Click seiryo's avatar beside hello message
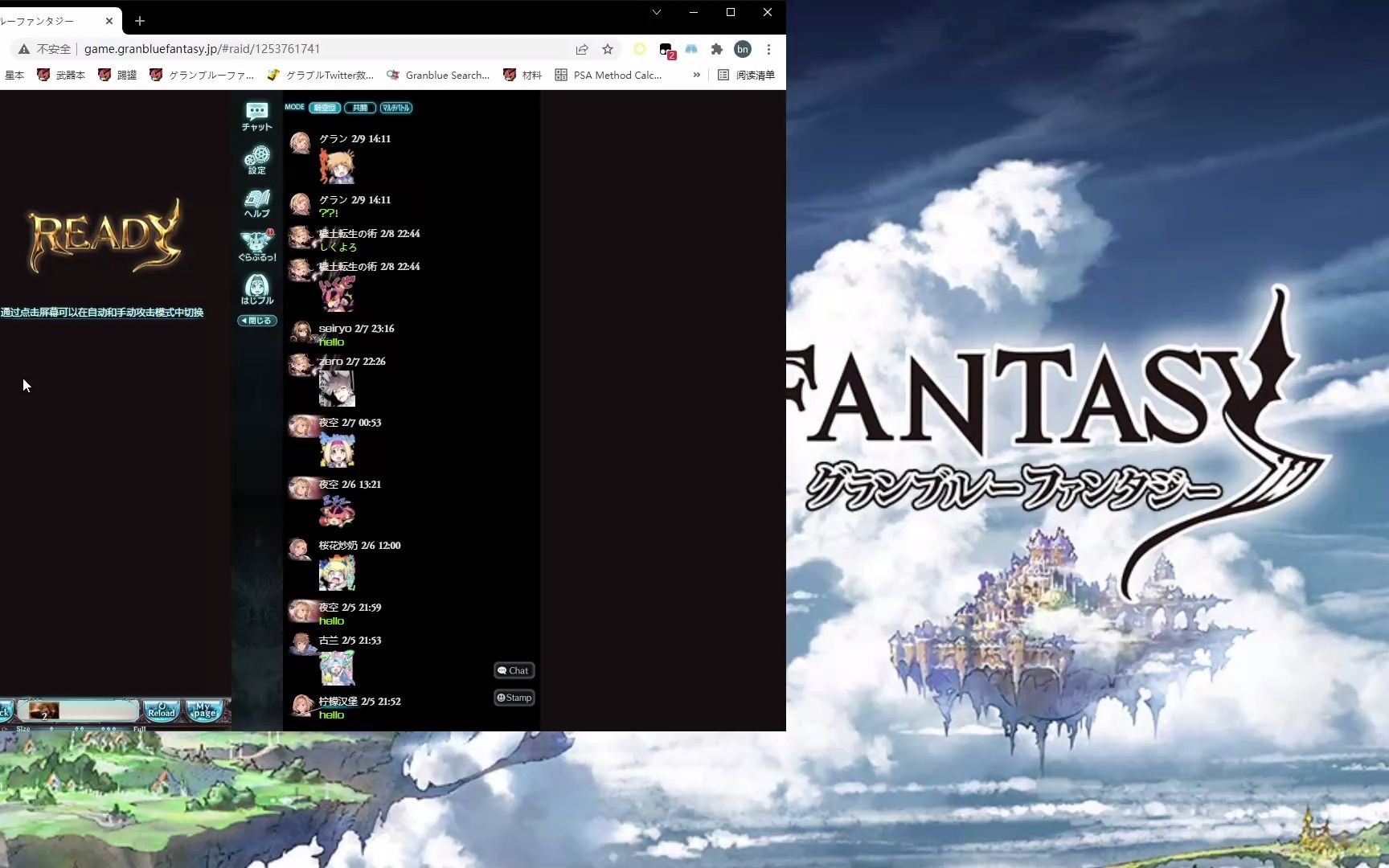Screen dimensions: 1389x868 (x=301, y=332)
